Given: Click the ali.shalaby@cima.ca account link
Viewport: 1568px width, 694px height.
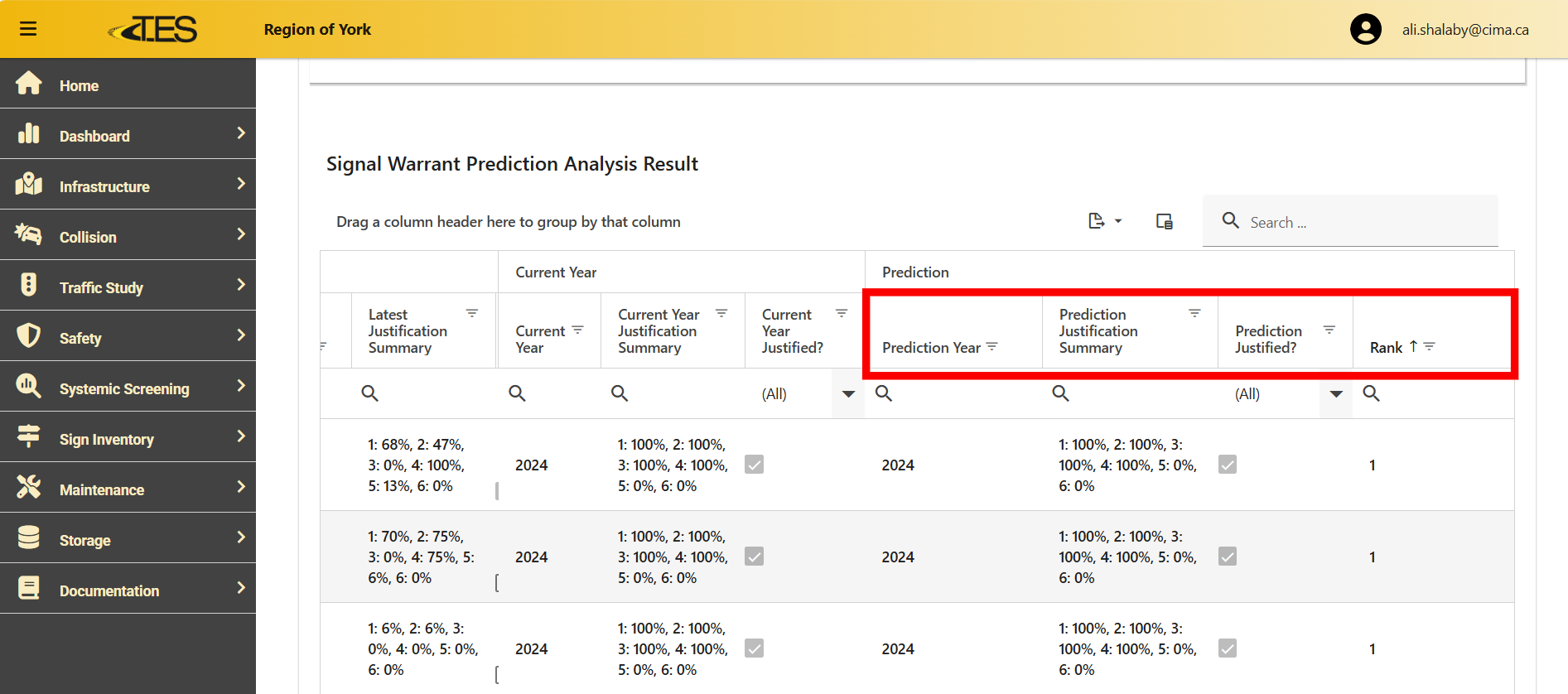Looking at the screenshot, I should (x=1464, y=30).
